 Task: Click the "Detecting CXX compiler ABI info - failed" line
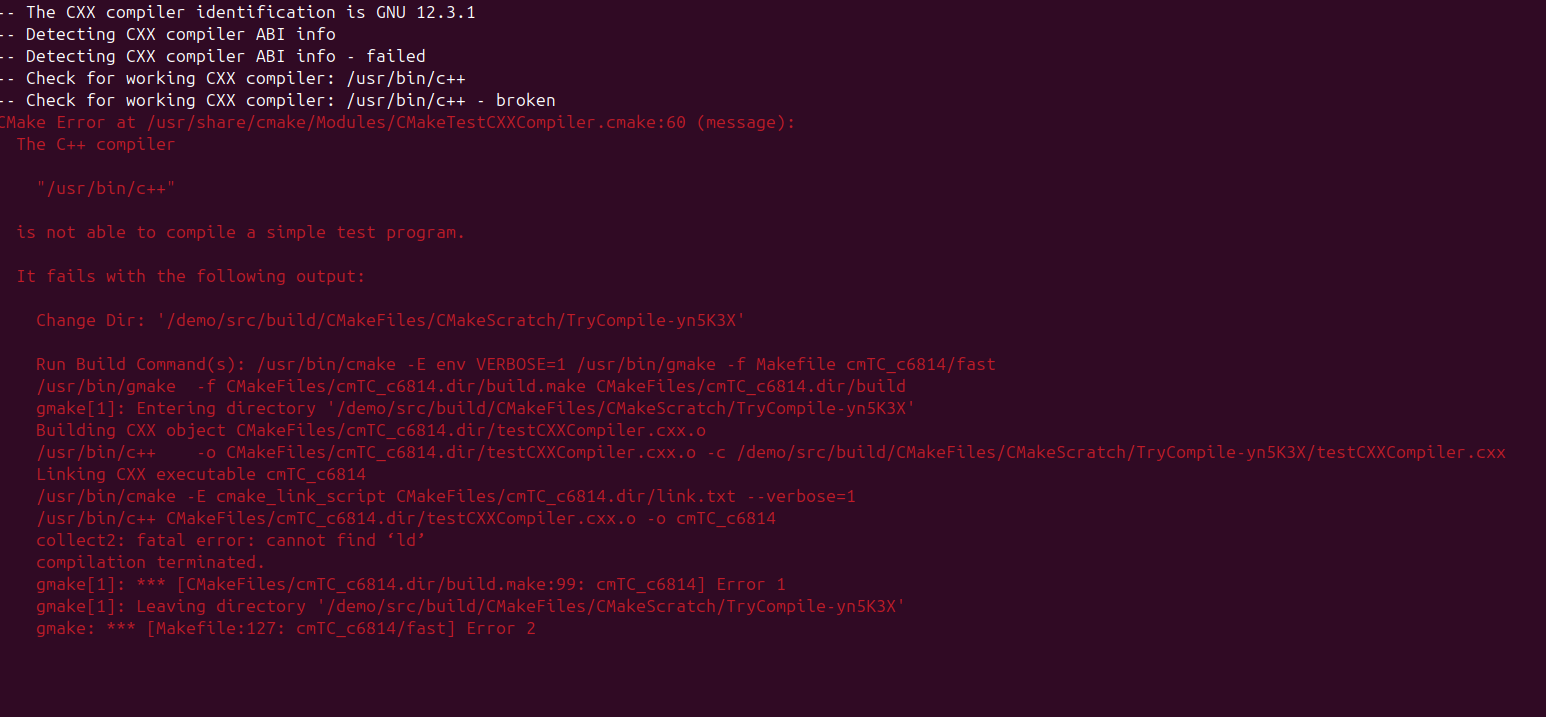click(x=213, y=56)
